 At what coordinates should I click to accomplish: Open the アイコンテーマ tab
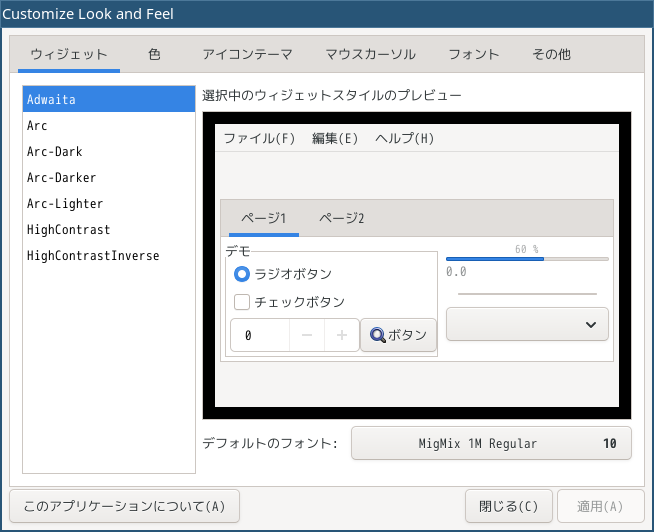[247, 54]
